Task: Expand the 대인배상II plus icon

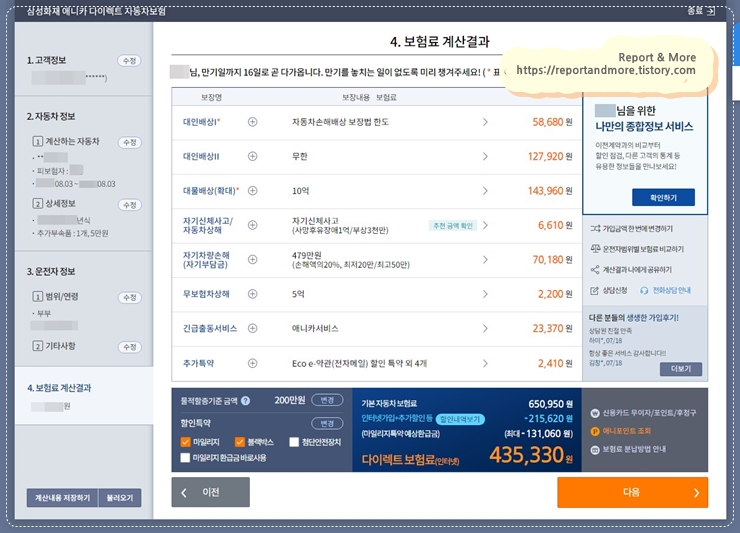Action: point(252,156)
